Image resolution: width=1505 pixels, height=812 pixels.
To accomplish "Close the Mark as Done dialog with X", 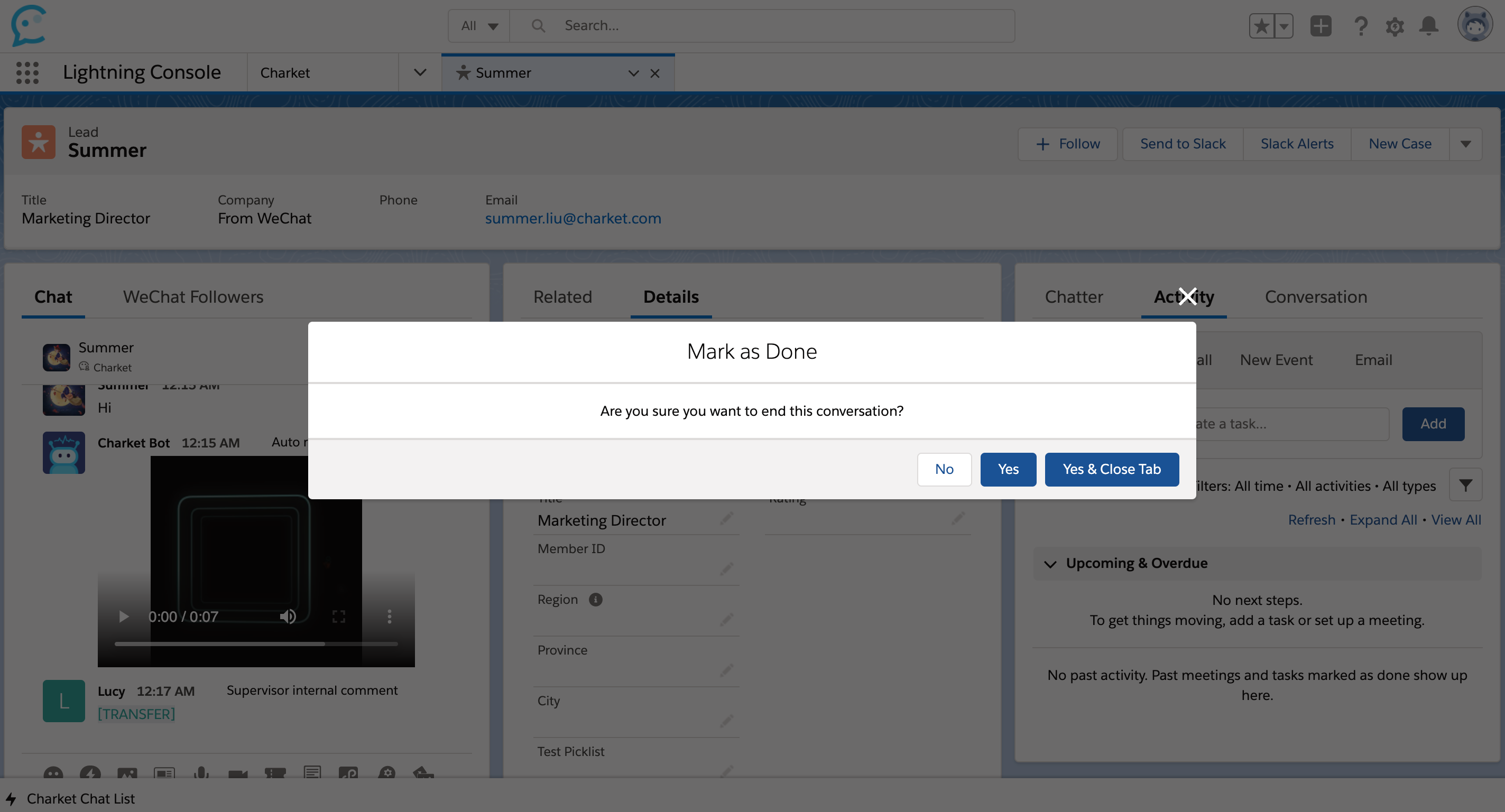I will pos(1188,296).
